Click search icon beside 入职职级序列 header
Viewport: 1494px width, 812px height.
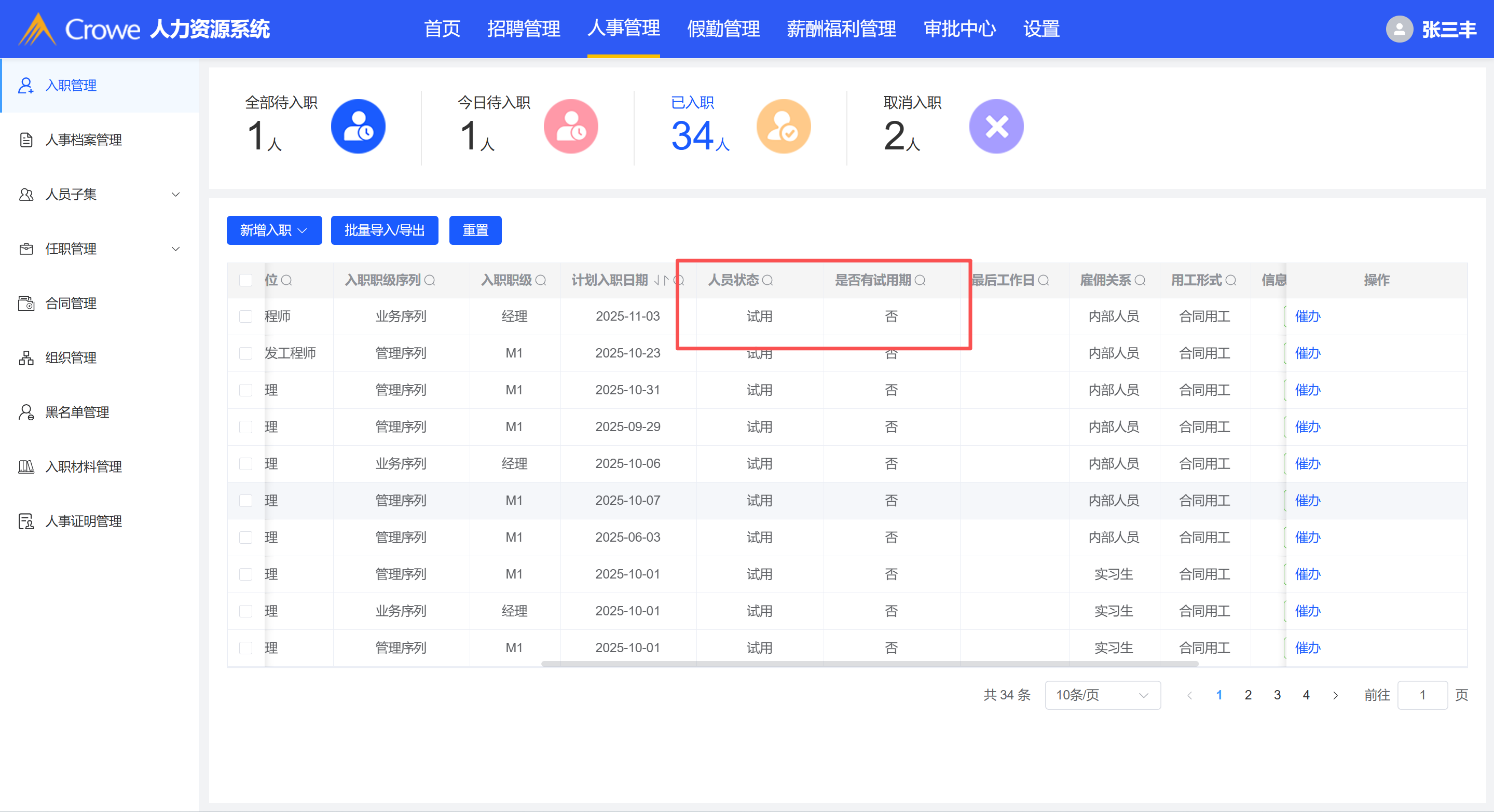click(430, 281)
